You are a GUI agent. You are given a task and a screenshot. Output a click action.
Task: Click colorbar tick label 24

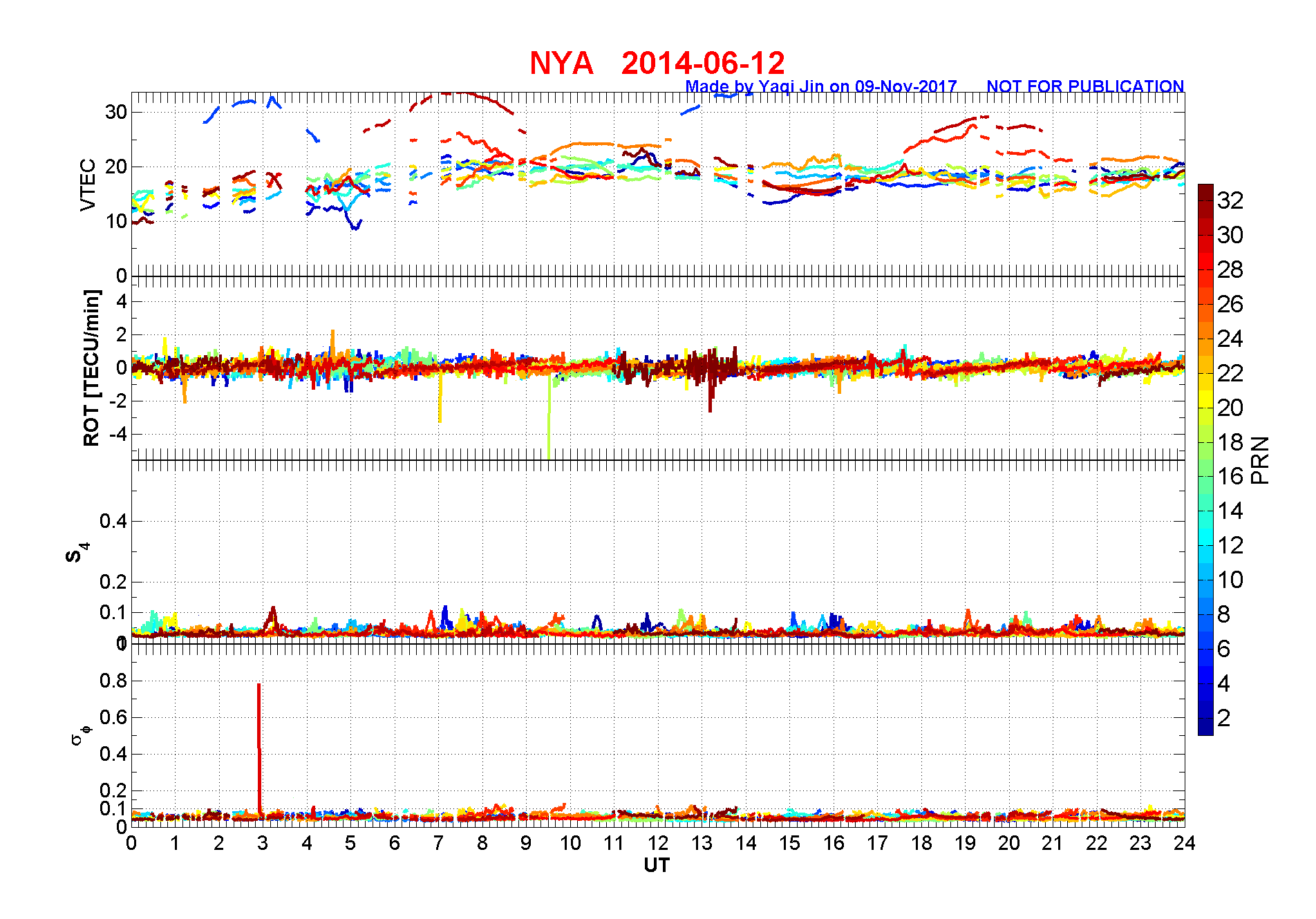point(1230,339)
